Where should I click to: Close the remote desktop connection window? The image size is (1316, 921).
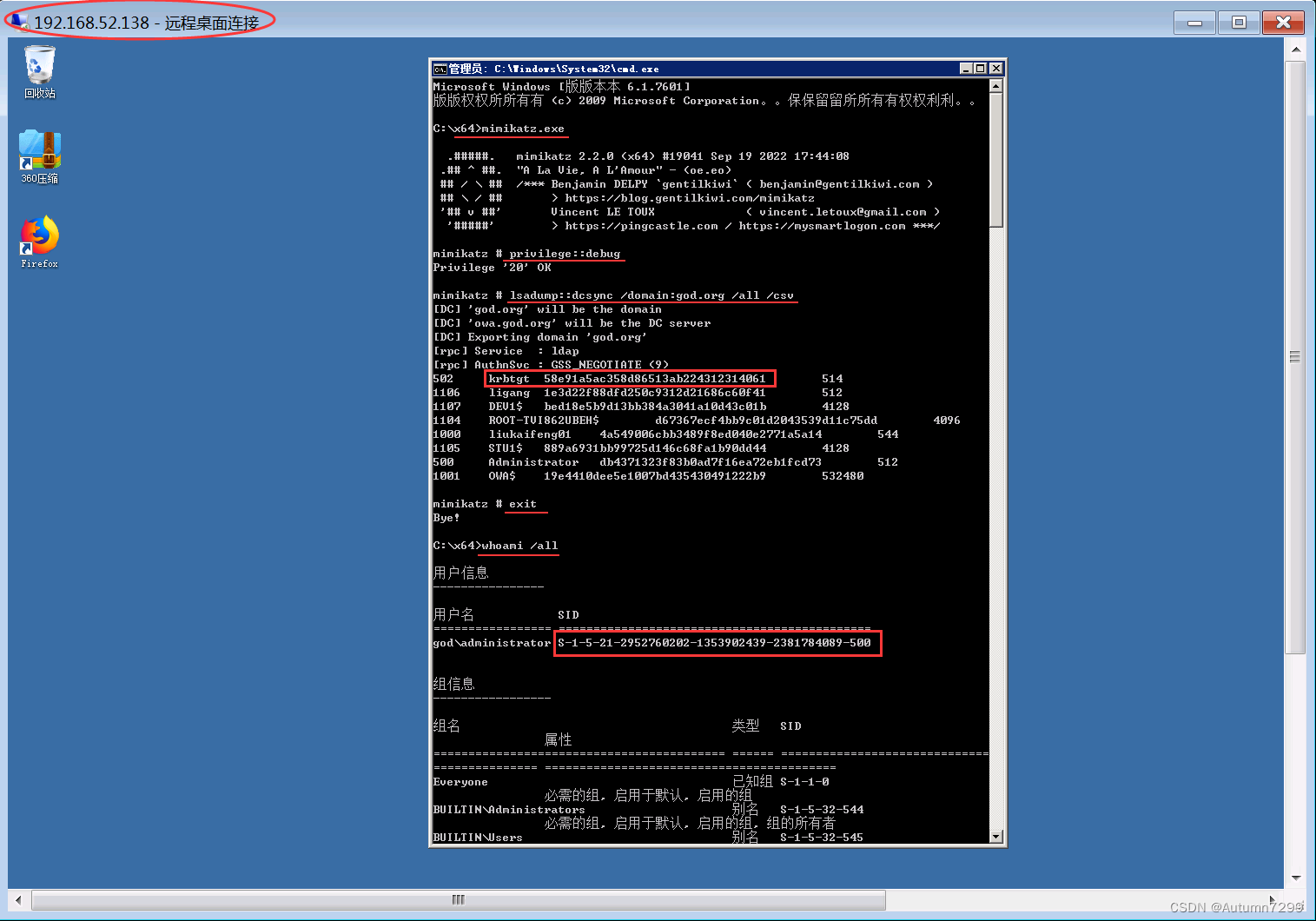[1283, 23]
